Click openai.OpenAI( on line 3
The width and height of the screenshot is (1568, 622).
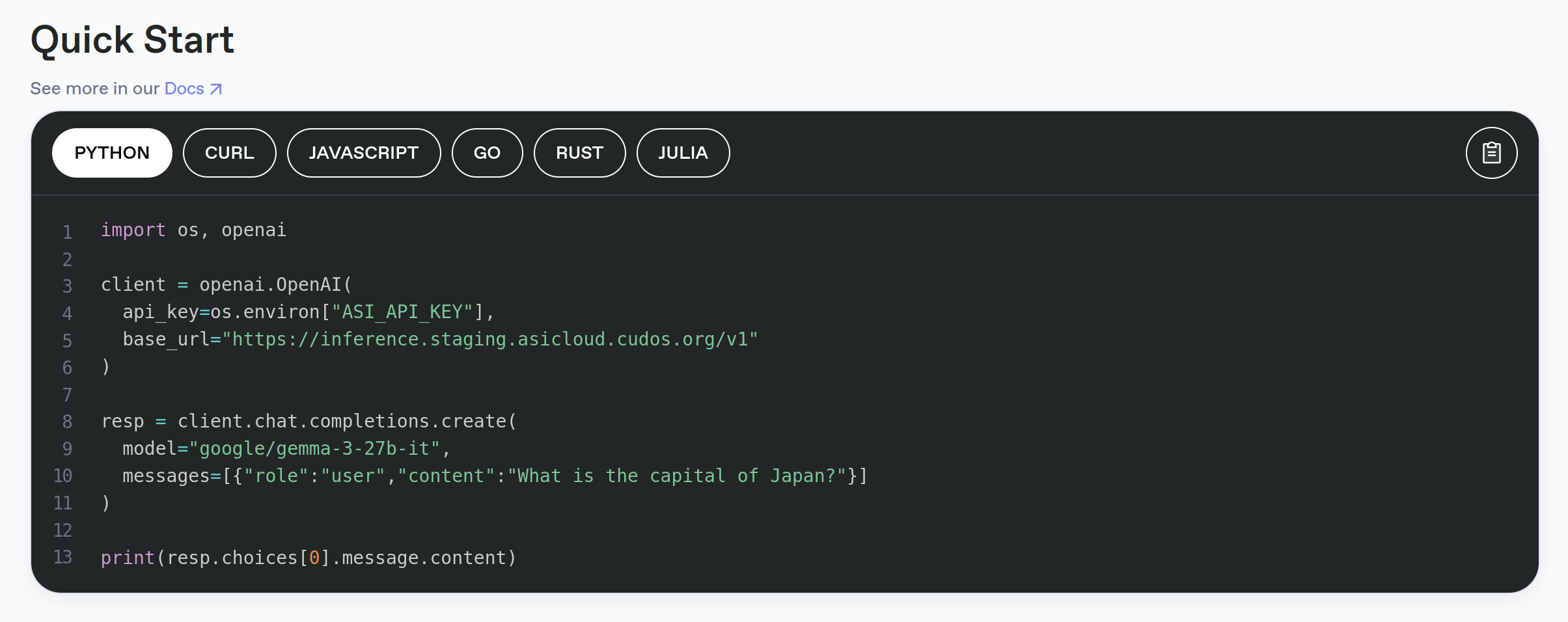tap(275, 285)
